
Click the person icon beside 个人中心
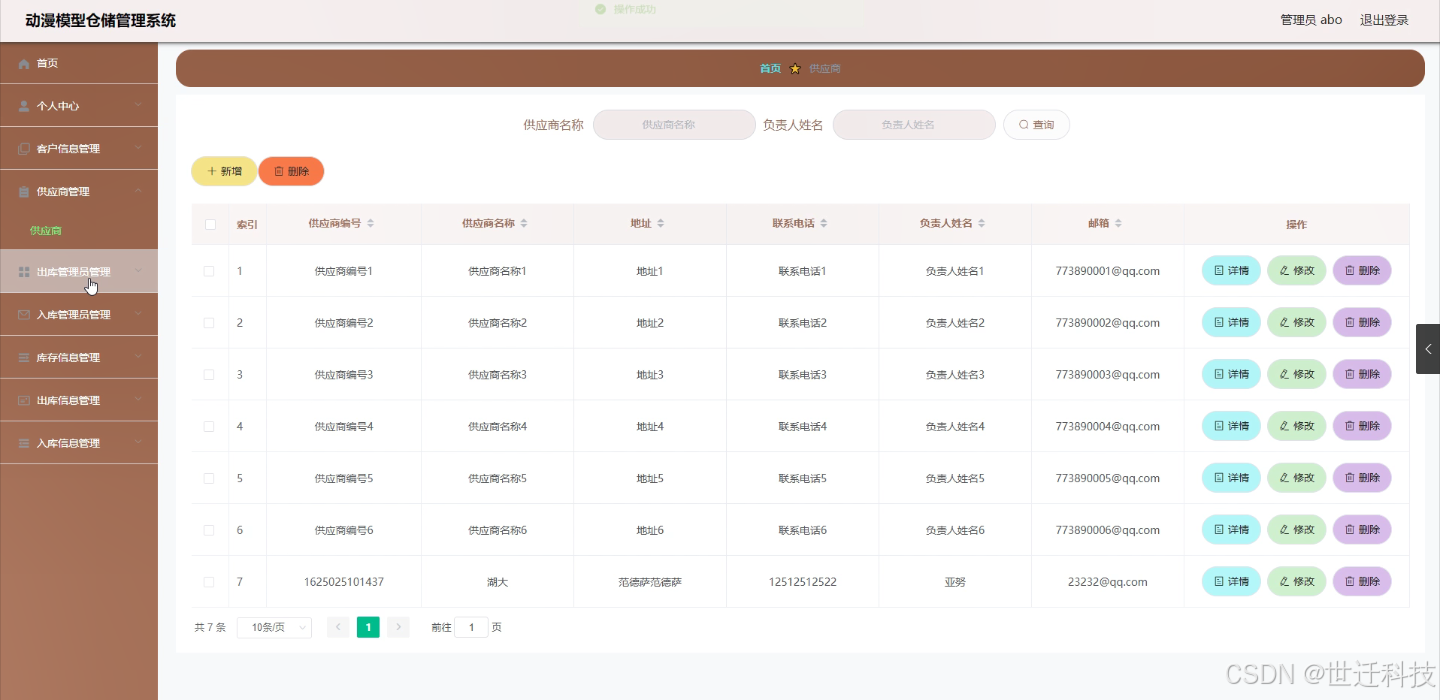24,106
